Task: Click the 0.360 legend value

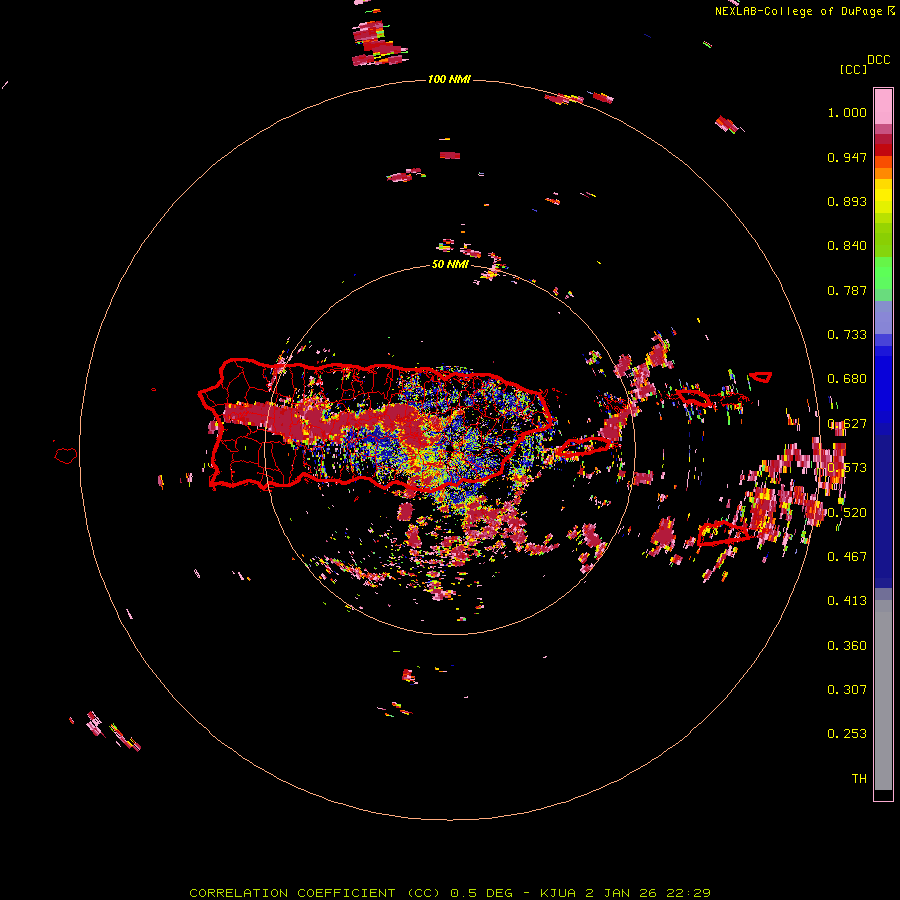Action: click(x=847, y=646)
